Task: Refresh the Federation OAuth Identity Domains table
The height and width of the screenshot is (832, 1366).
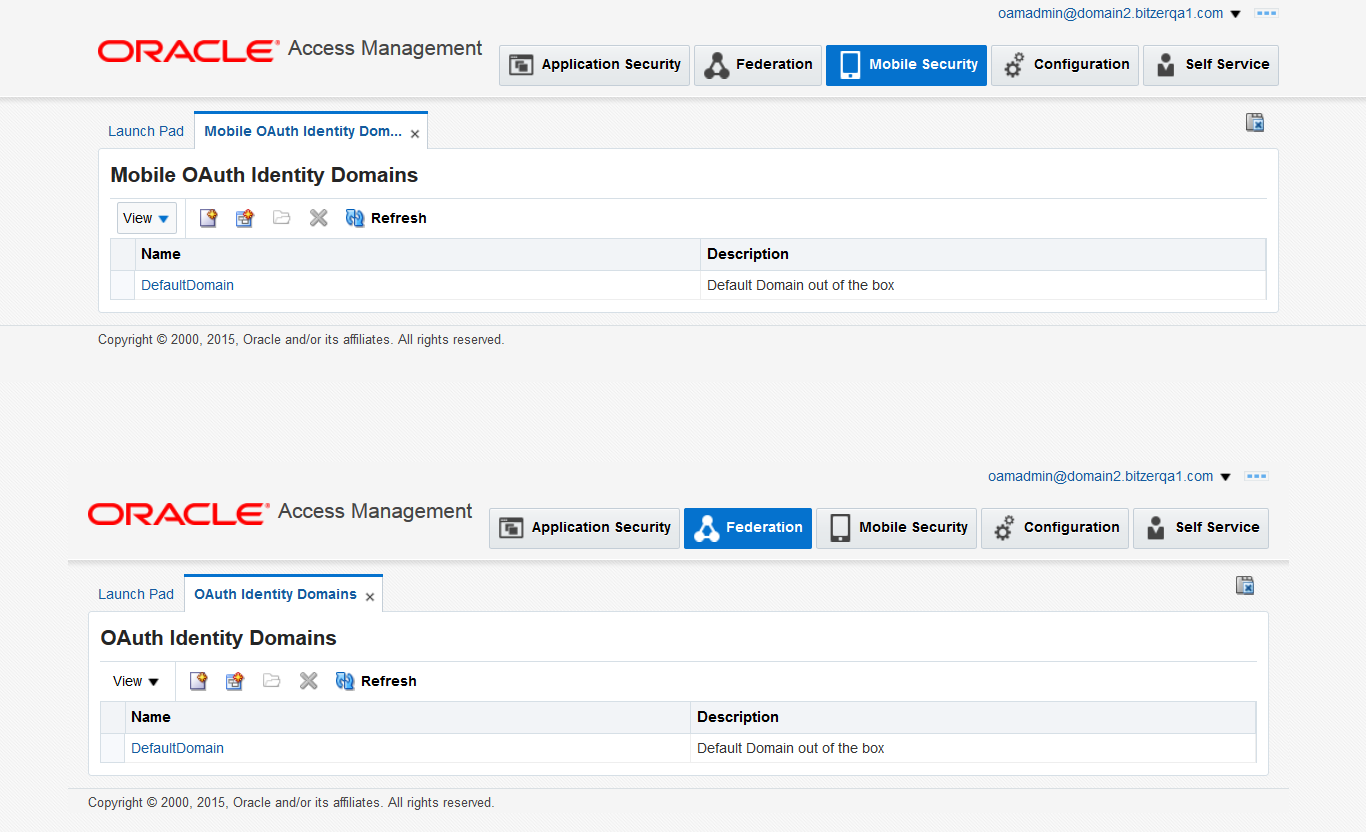Action: (x=376, y=681)
